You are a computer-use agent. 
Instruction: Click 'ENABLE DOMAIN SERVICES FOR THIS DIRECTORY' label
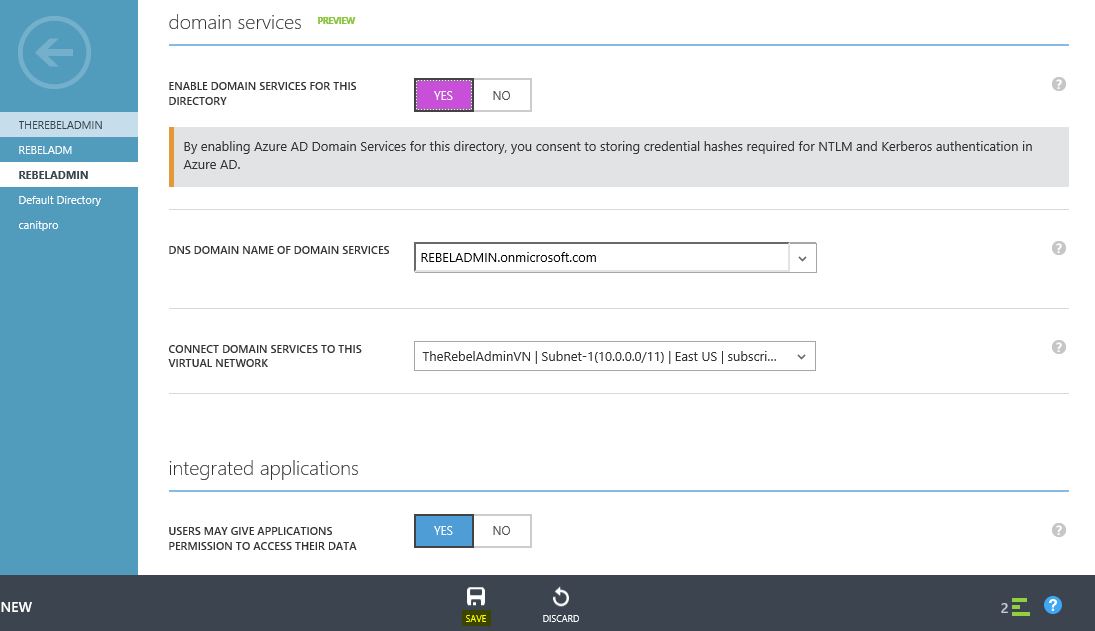(262, 94)
